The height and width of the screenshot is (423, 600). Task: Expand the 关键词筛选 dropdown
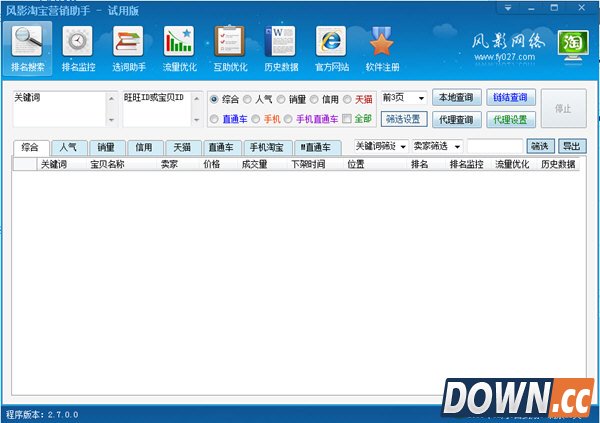pyautogui.click(x=403, y=147)
